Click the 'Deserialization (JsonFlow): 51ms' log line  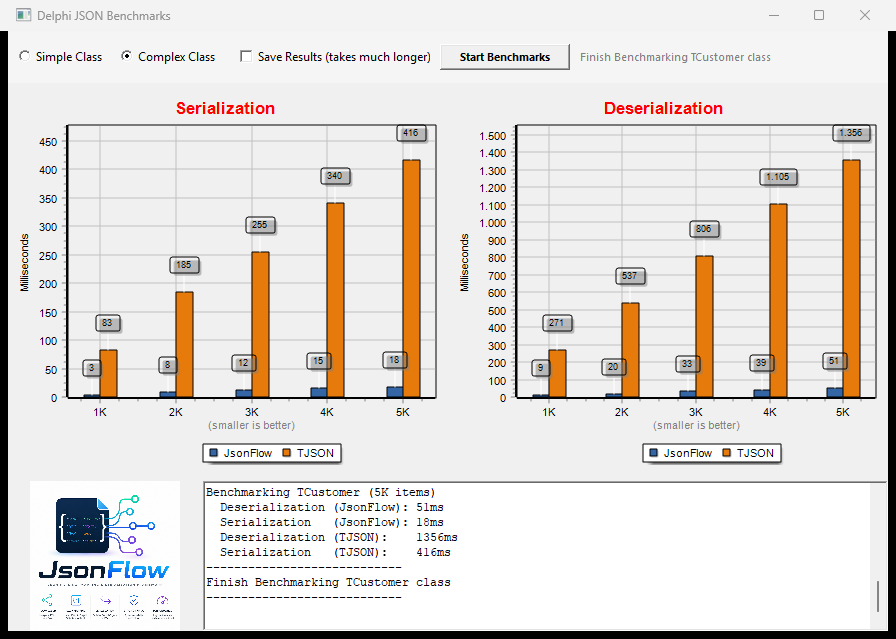point(332,507)
